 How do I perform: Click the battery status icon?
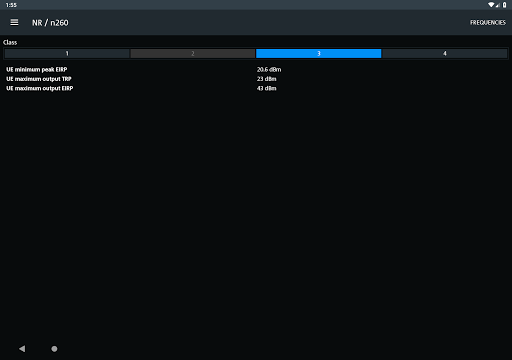click(505, 5)
